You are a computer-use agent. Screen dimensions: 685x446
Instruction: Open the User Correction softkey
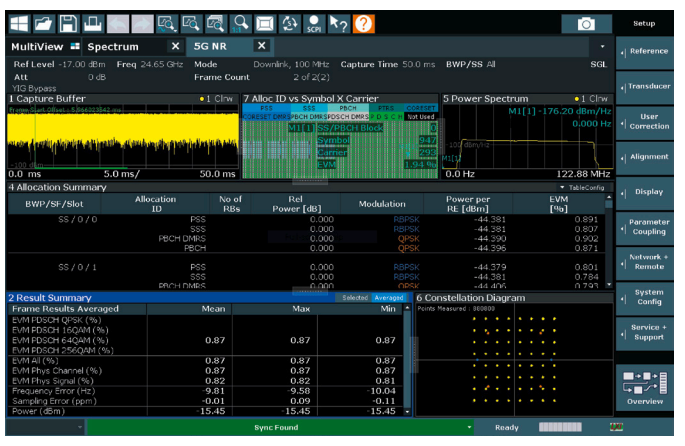point(645,122)
